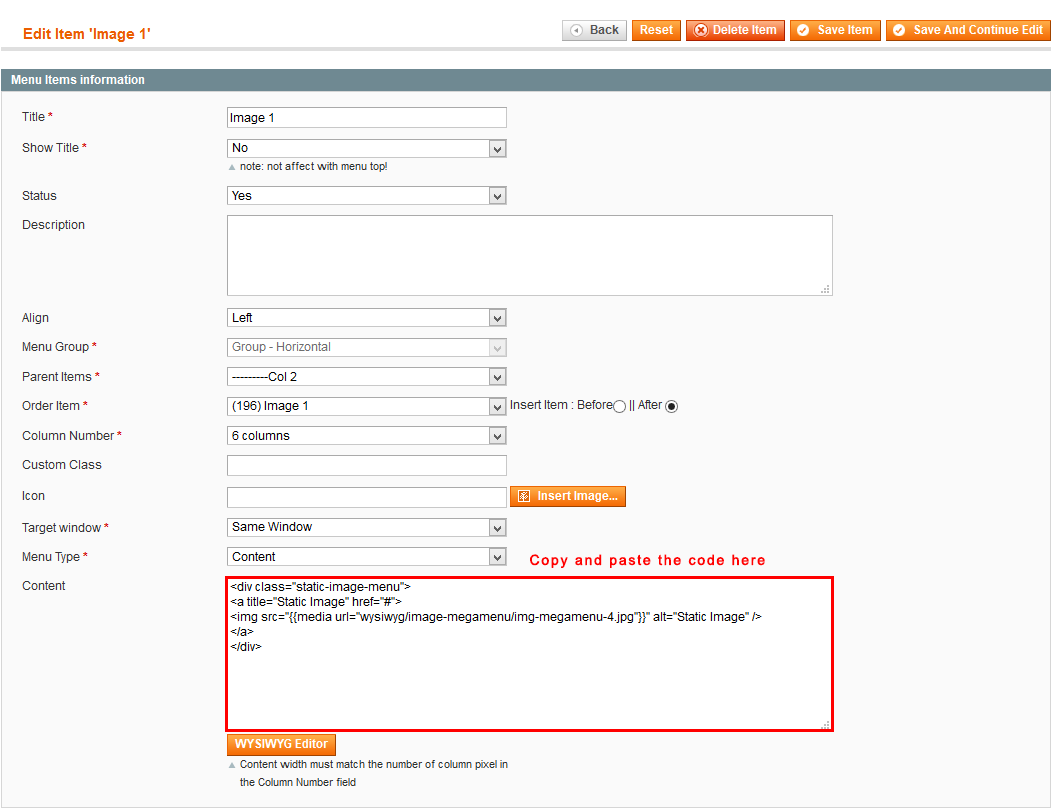The height and width of the screenshot is (810, 1052).
Task: Click the Insert Image button
Action: (568, 496)
